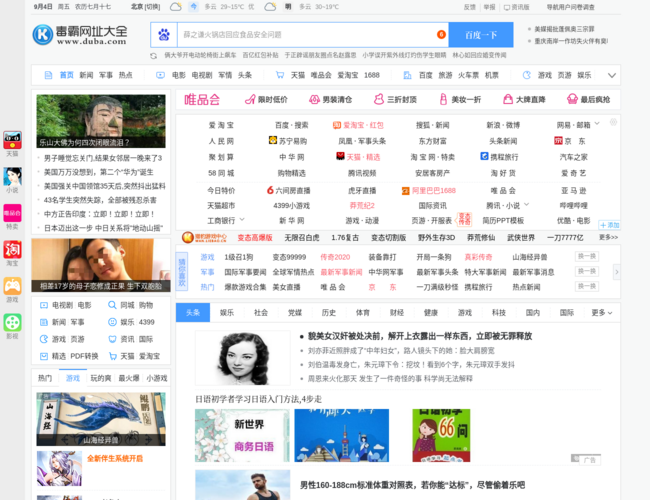Screen dimensions: 650x500
Task: Open the 更多 dropdown in news tabs
Action: click(601, 313)
